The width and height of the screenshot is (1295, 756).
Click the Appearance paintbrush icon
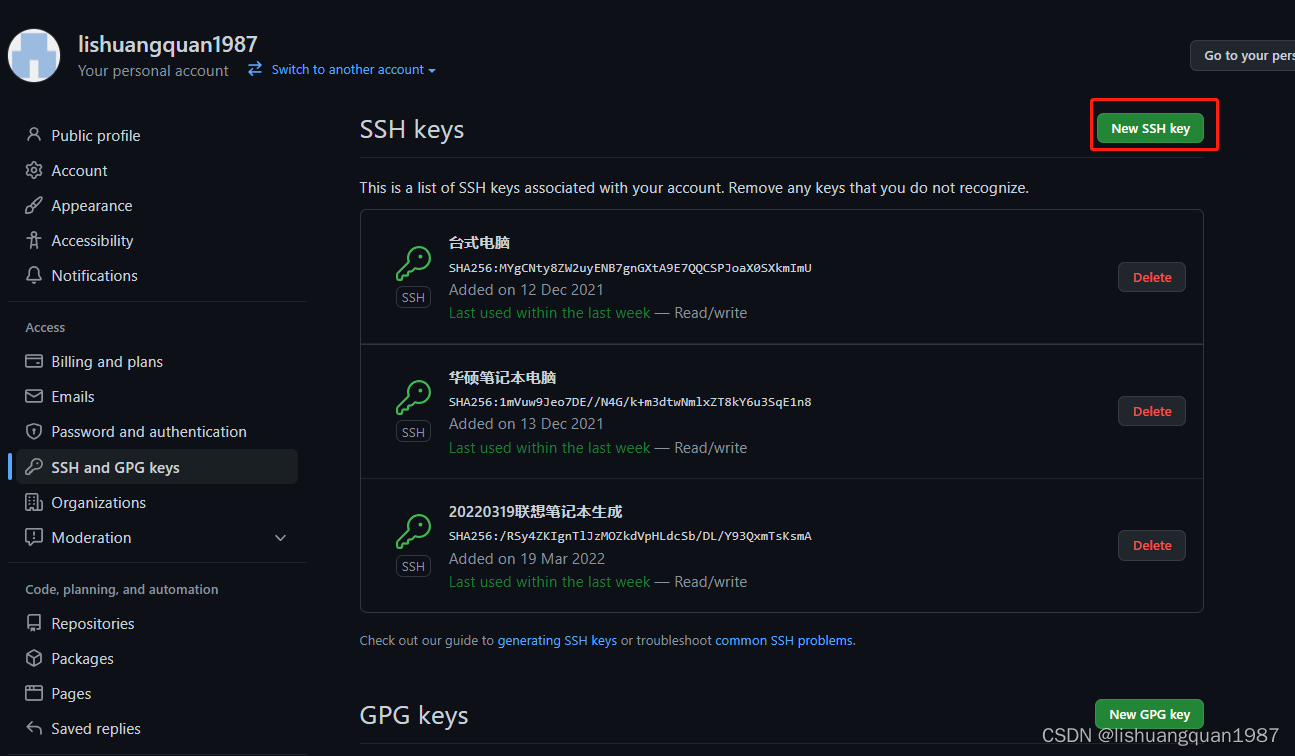[x=34, y=205]
